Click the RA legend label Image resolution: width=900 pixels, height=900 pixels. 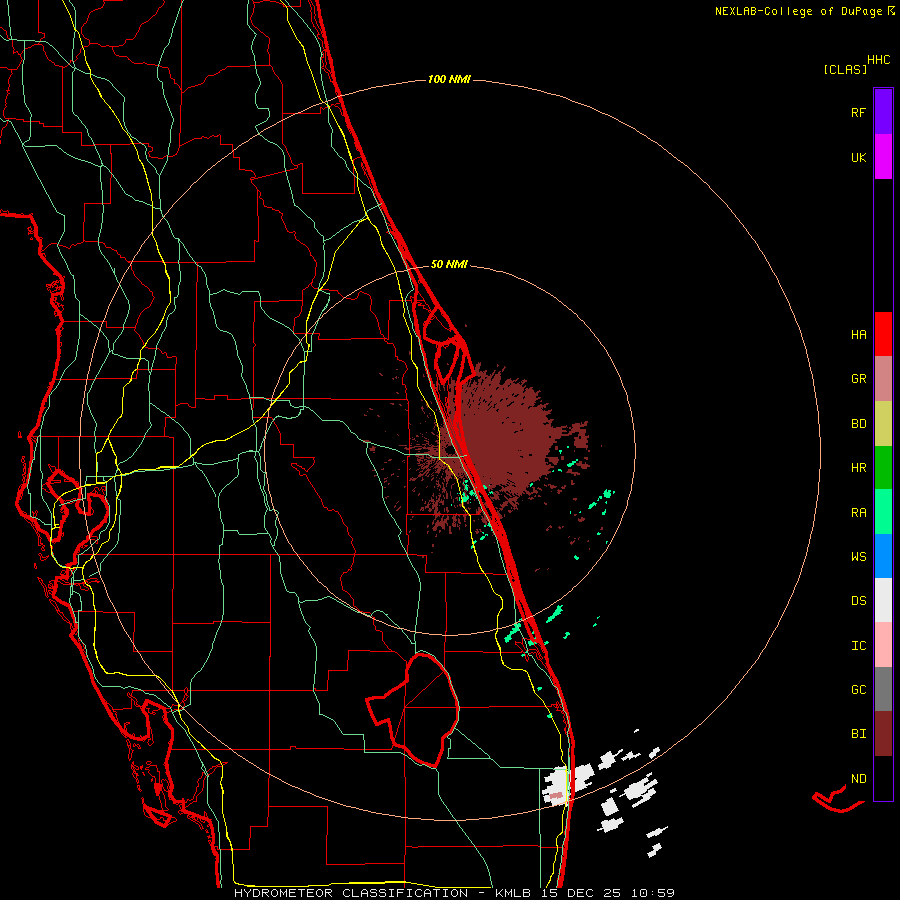(858, 513)
